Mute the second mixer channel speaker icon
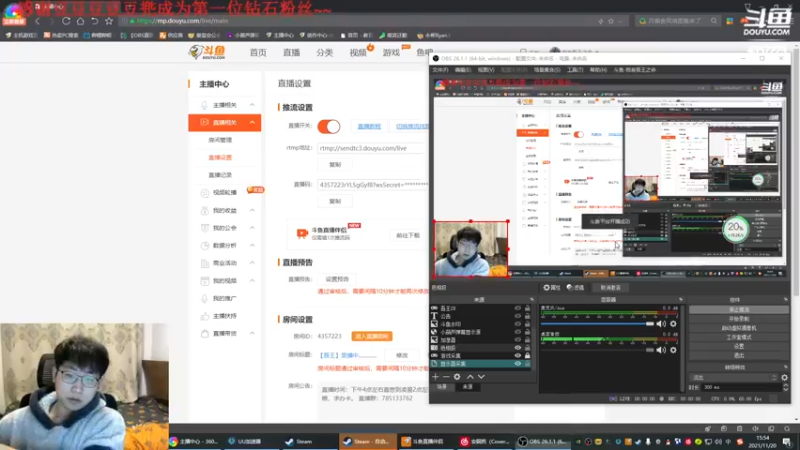 661,349
